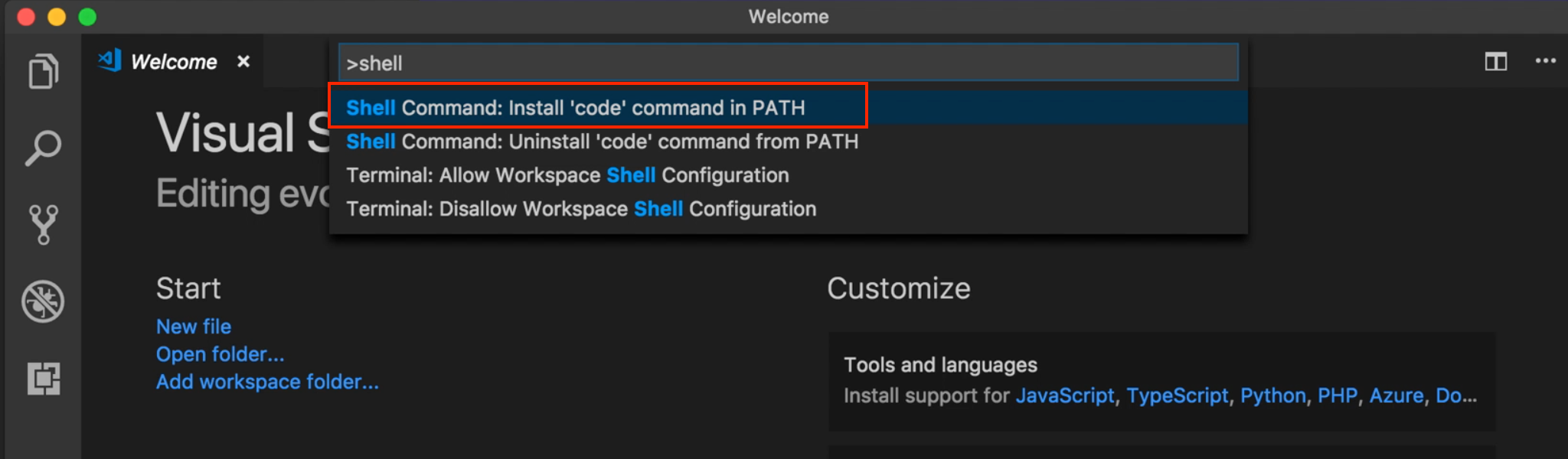This screenshot has width=1568, height=459.
Task: Install JavaScript language support link
Action: pyautogui.click(x=1065, y=396)
